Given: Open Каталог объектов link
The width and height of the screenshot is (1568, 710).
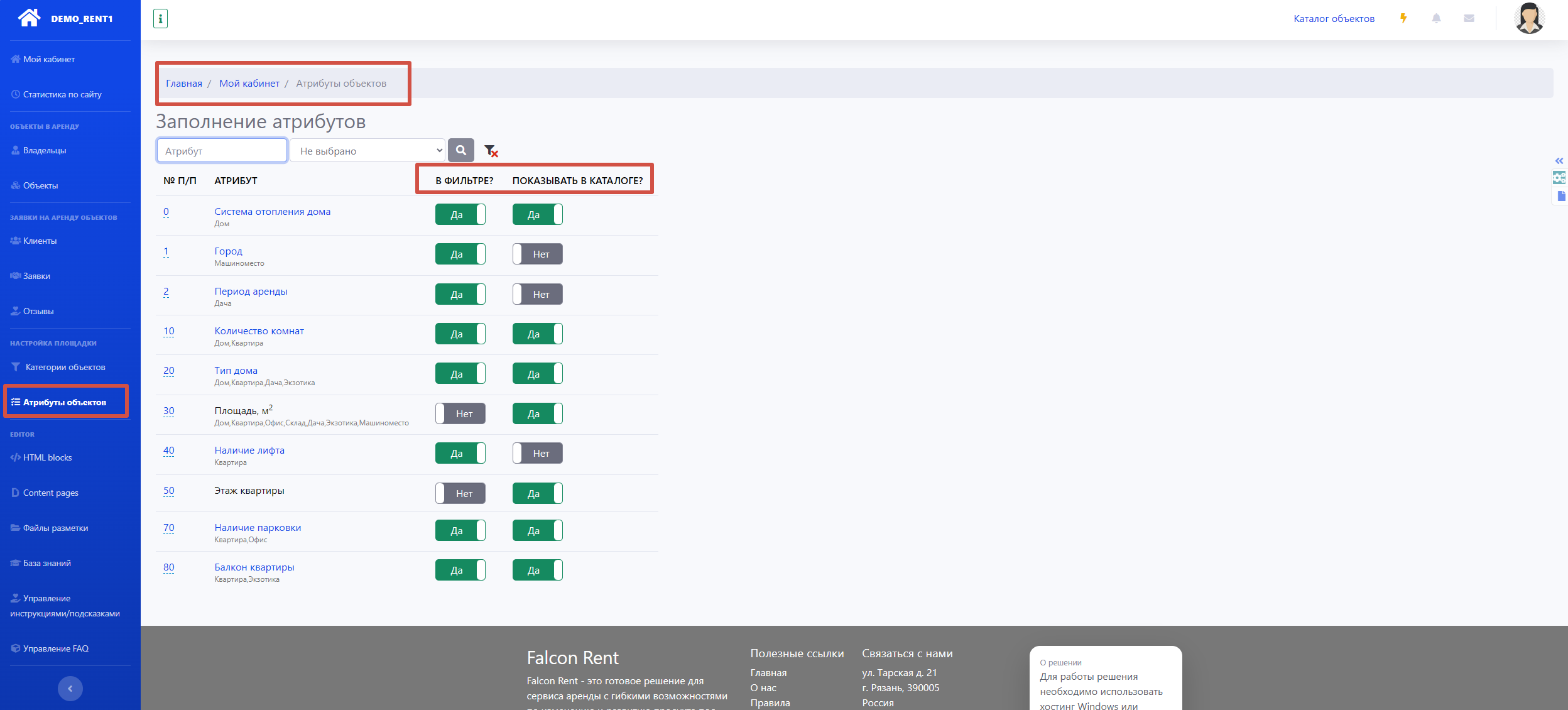Looking at the screenshot, I should pos(1334,19).
